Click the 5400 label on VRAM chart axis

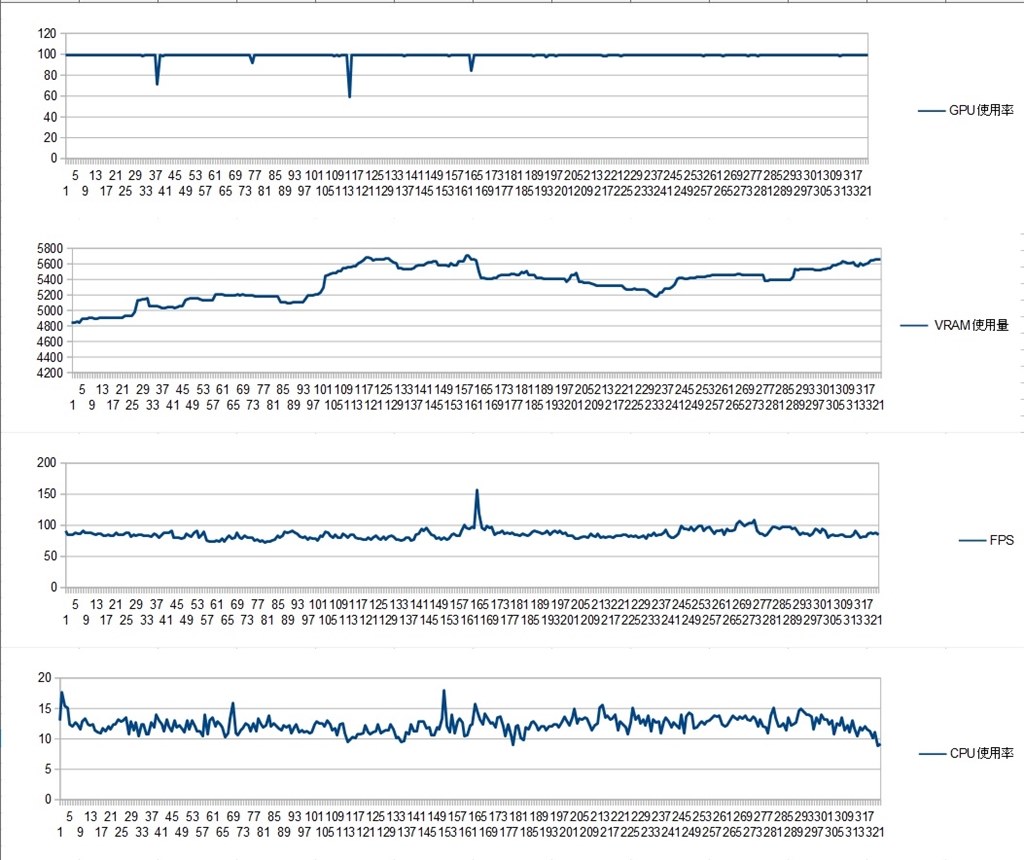click(x=50, y=279)
